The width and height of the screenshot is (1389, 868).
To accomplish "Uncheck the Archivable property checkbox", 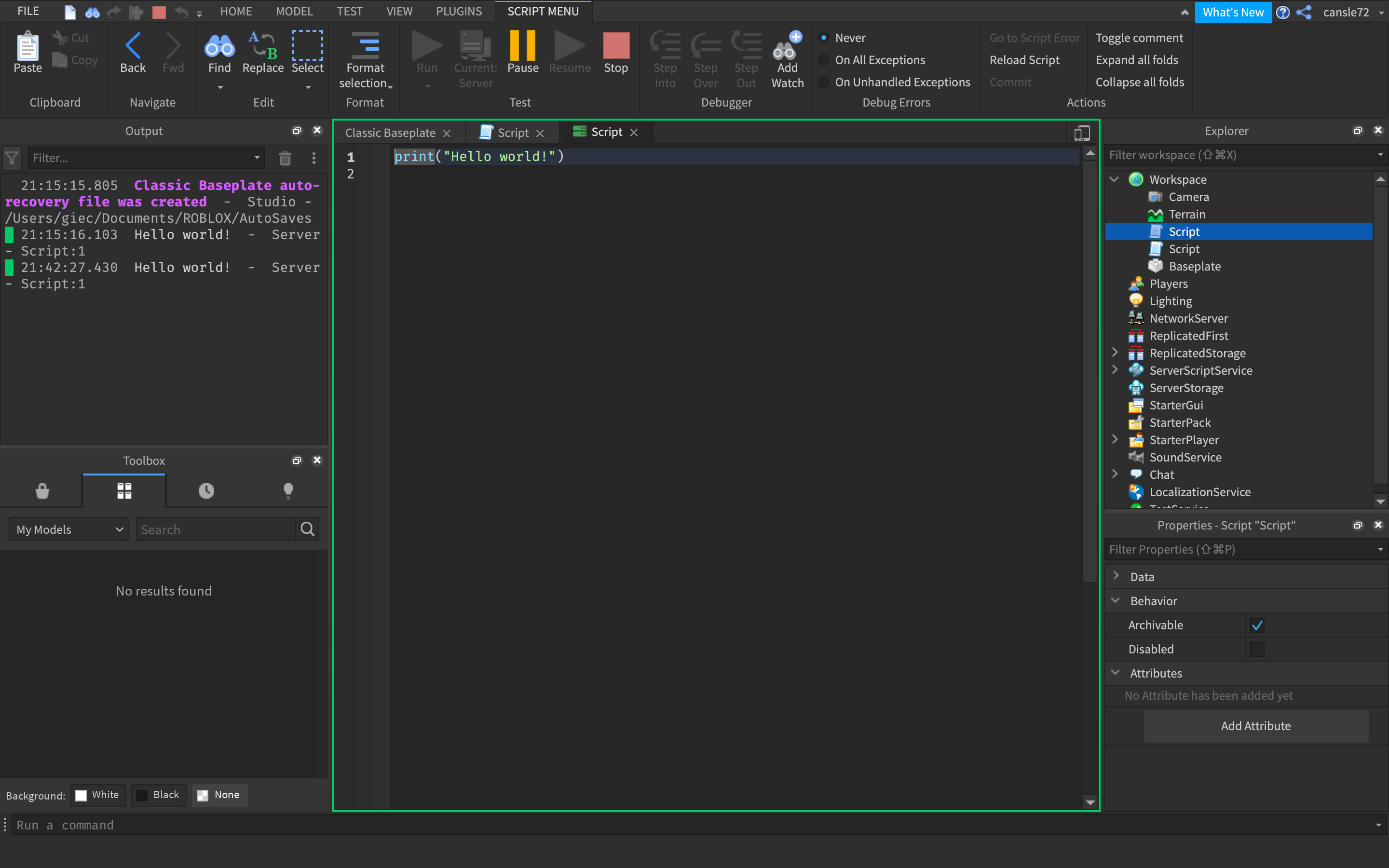I will 1257,625.
